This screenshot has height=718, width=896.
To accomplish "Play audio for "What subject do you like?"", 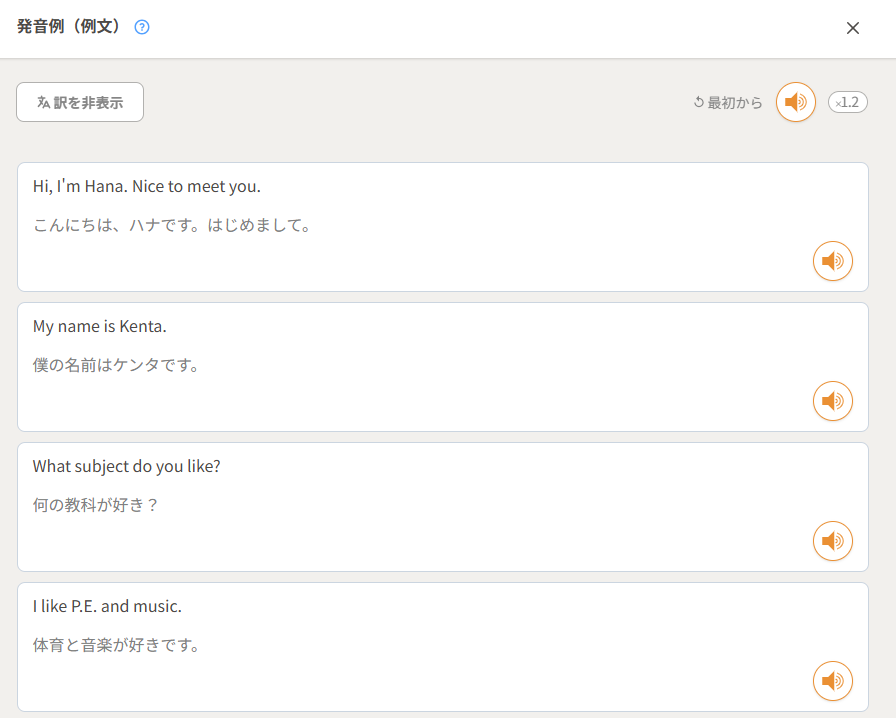I will (832, 541).
